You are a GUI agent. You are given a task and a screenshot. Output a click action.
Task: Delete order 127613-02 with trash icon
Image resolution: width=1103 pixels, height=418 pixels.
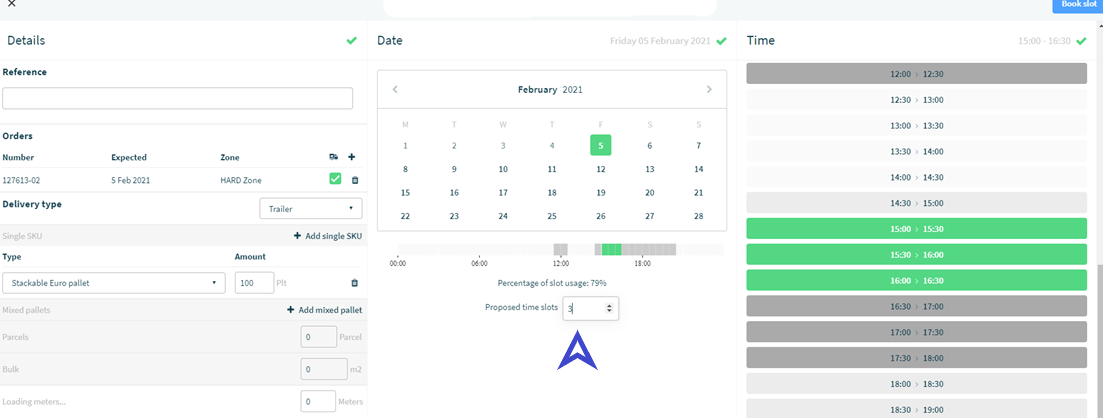[x=355, y=180]
